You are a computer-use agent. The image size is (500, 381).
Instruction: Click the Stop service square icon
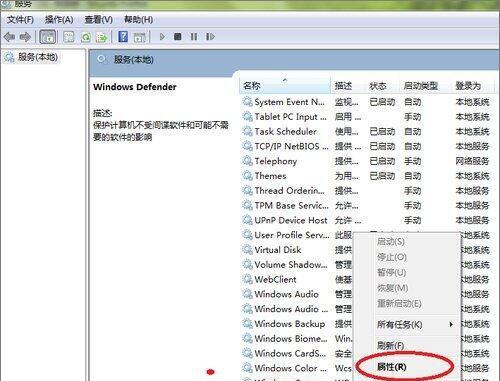click(x=178, y=36)
